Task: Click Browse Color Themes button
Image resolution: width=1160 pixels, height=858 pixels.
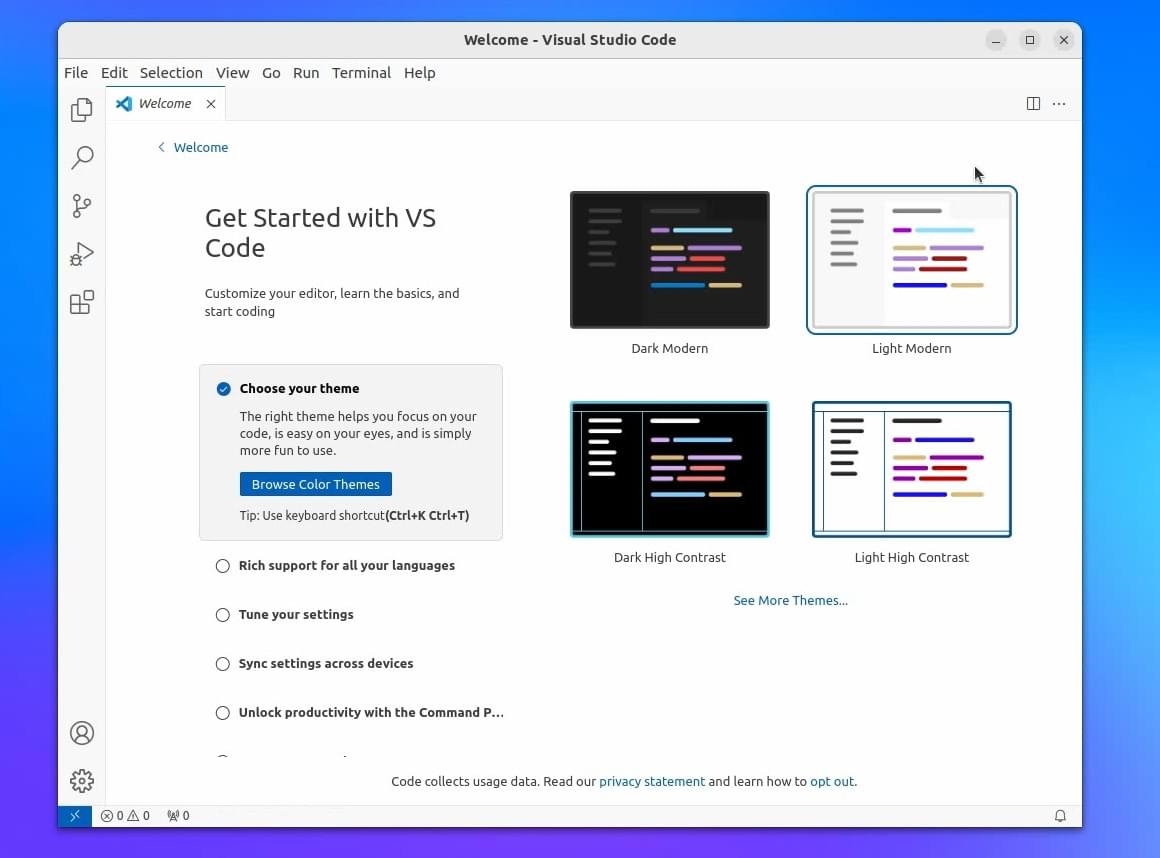Action: (315, 484)
